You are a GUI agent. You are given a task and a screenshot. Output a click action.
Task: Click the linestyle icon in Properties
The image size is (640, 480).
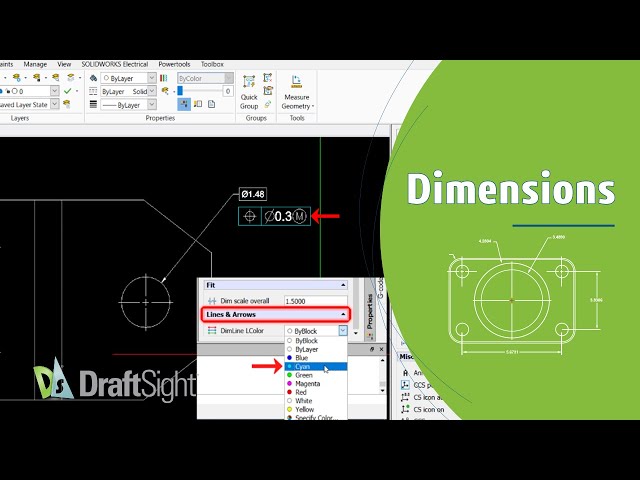(x=93, y=91)
